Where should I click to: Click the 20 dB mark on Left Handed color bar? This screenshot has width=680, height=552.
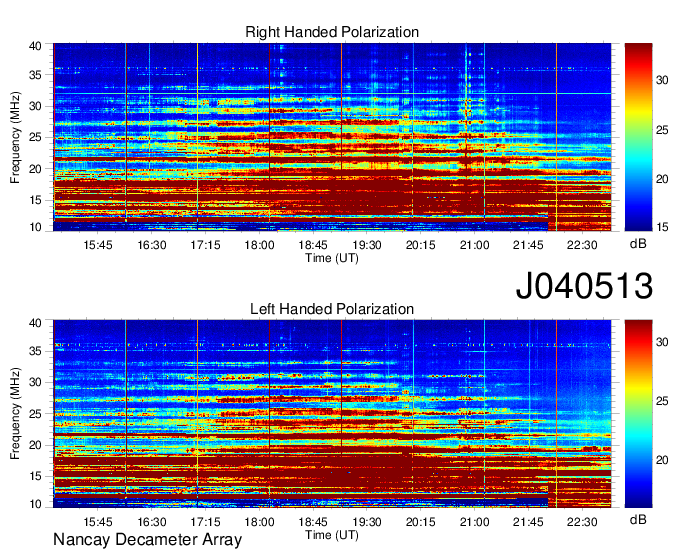click(x=662, y=460)
